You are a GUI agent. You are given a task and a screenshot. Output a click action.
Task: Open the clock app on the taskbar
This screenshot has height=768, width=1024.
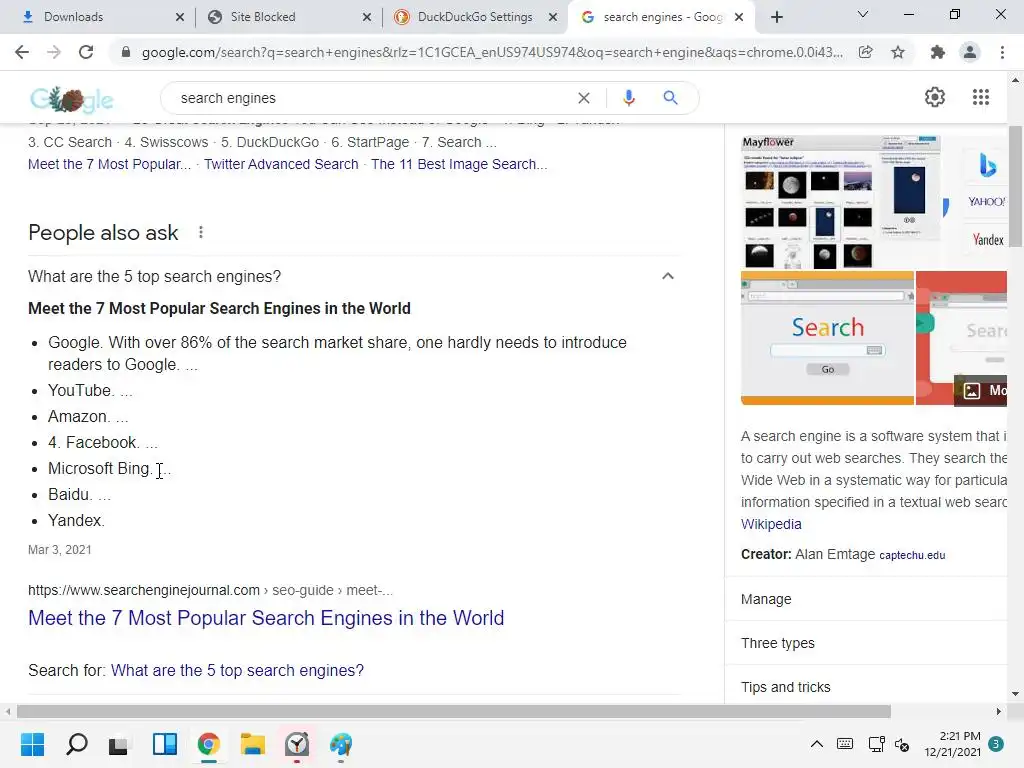coord(296,744)
